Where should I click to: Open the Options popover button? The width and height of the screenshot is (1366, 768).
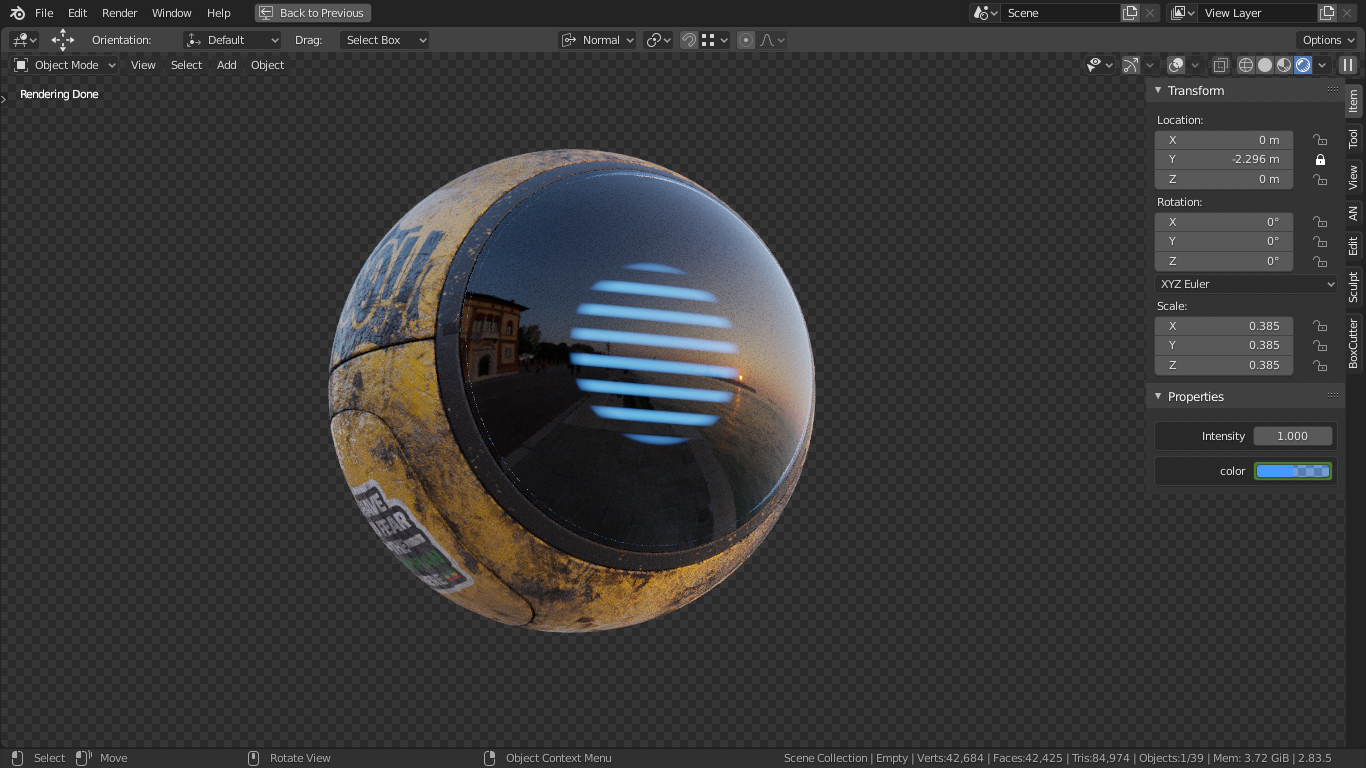tap(1327, 40)
